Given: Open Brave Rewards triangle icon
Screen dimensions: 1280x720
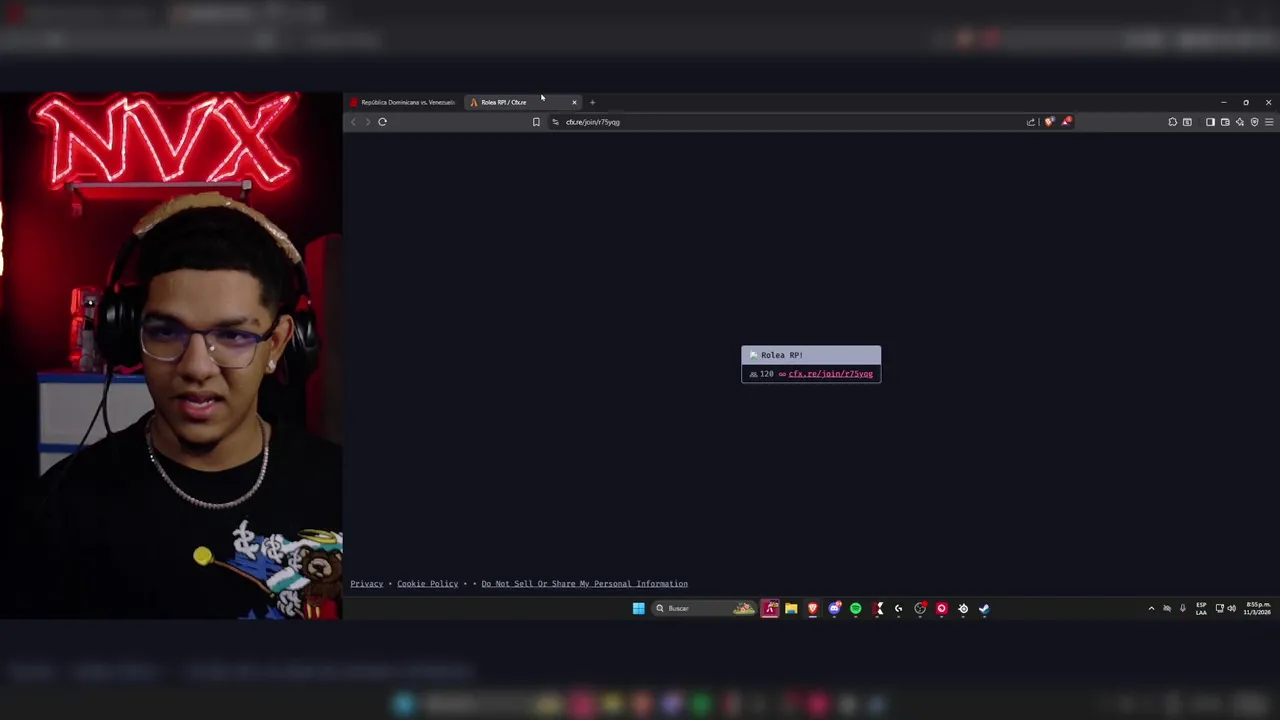Looking at the screenshot, I should click(x=1067, y=122).
